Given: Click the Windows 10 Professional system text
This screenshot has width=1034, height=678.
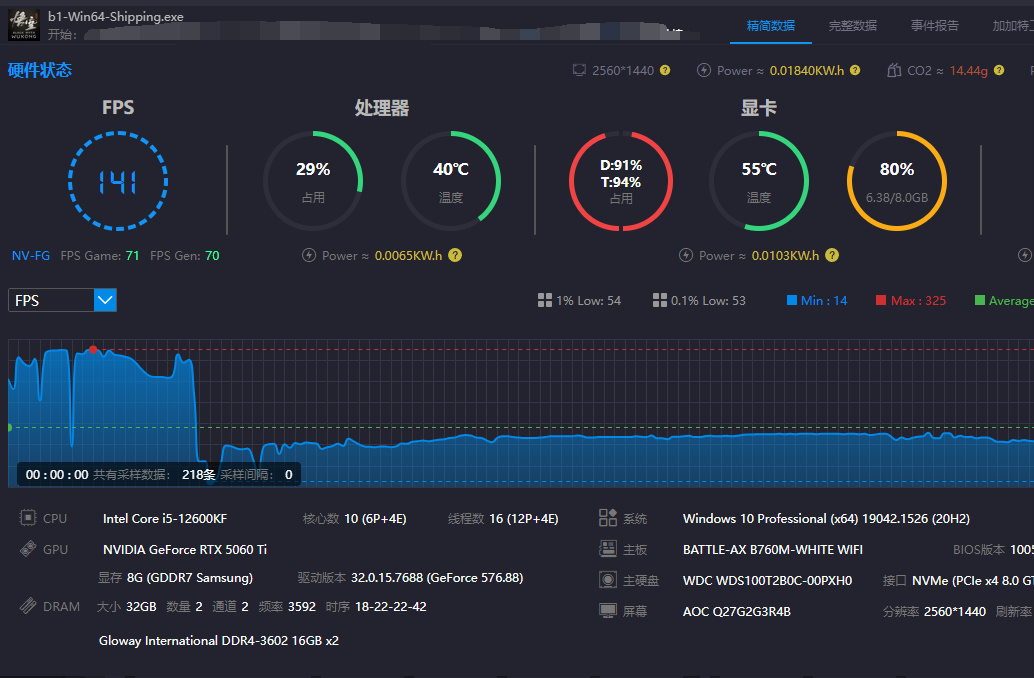Looking at the screenshot, I should tap(826, 518).
